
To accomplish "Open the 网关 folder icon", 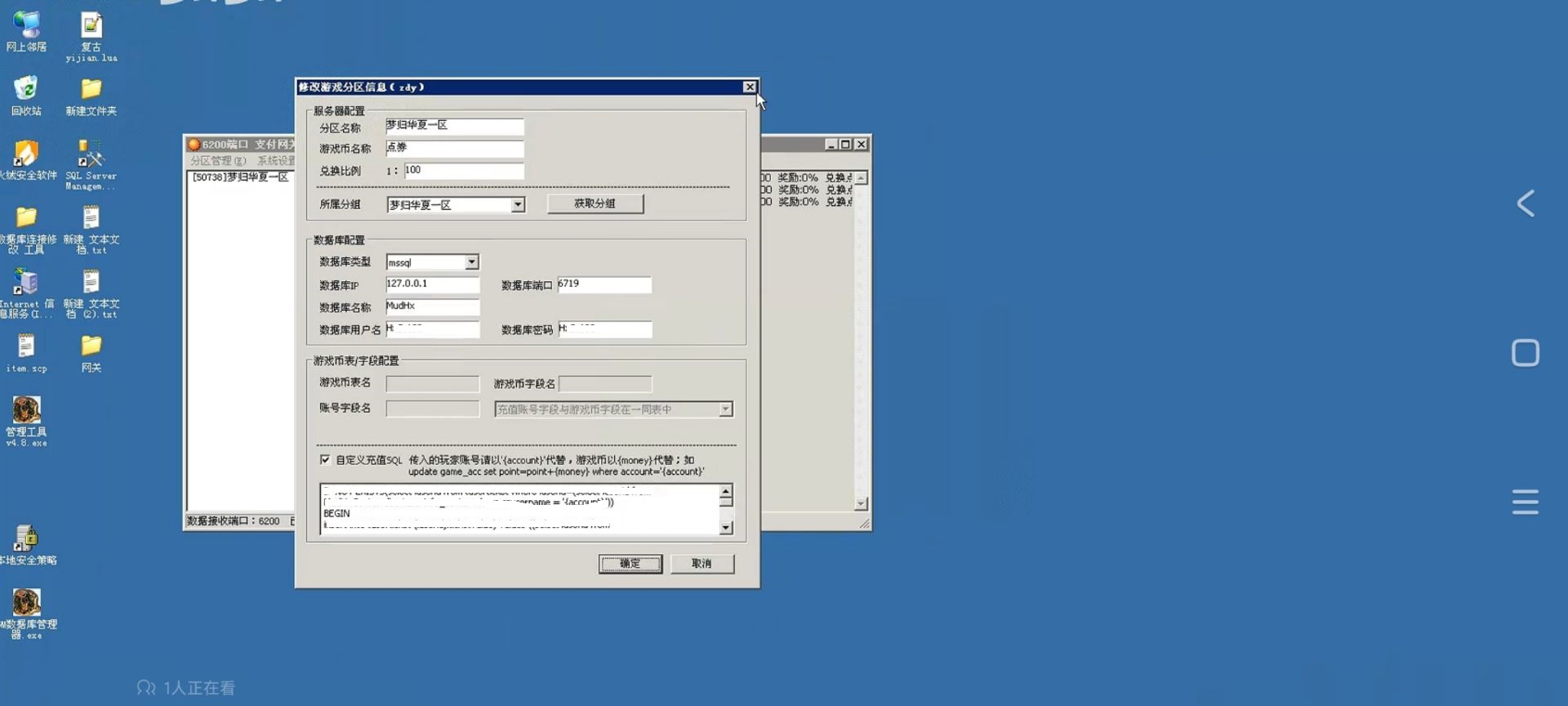I will 91,347.
